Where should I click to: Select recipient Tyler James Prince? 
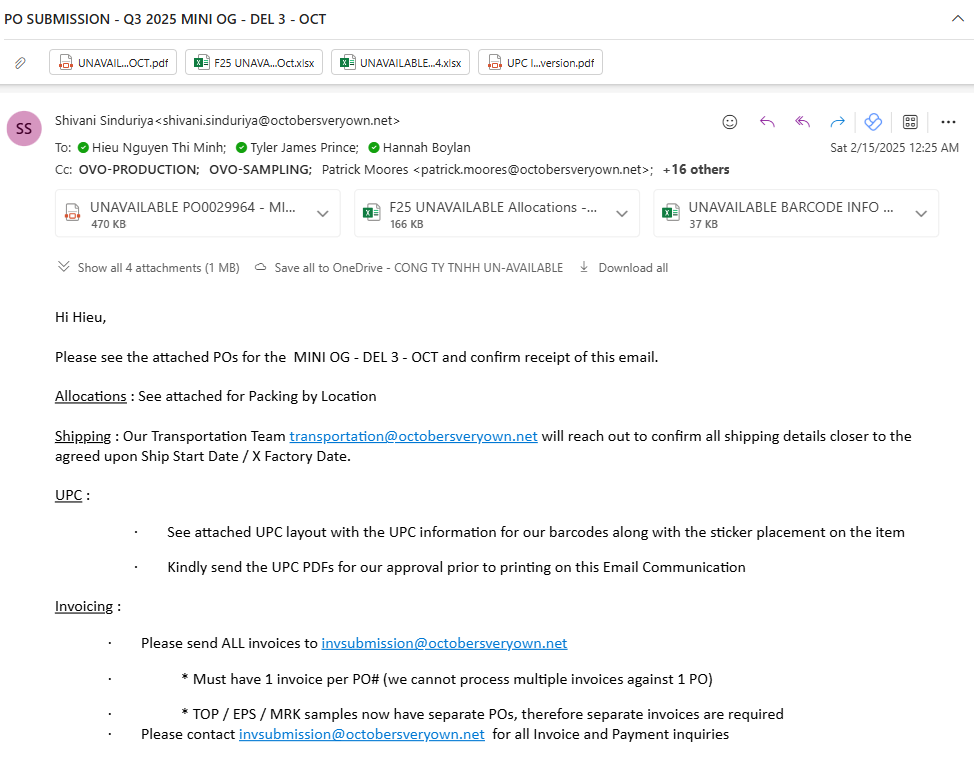coord(304,148)
